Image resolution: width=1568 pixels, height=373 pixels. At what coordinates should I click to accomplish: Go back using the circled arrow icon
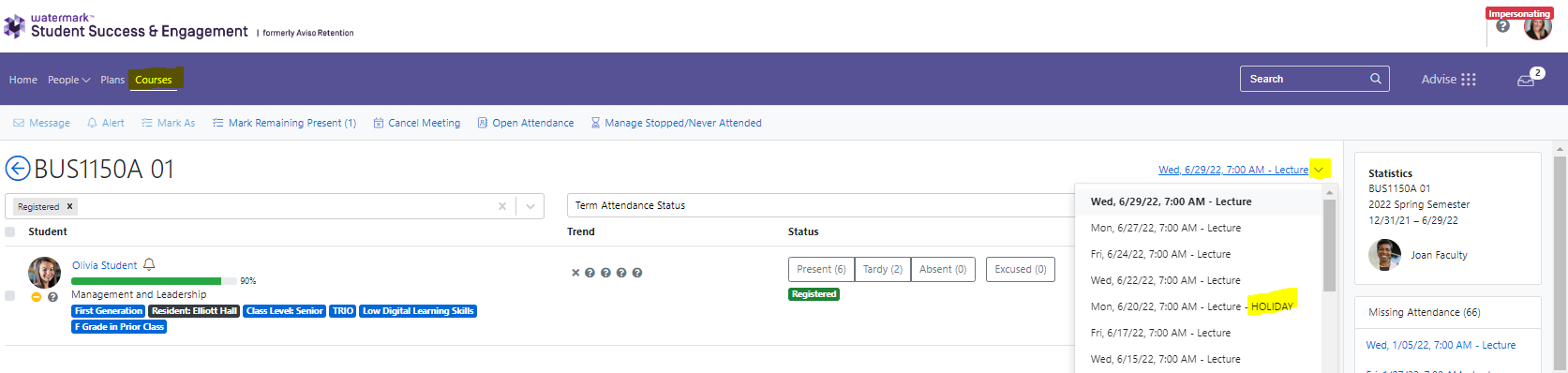tap(18, 169)
